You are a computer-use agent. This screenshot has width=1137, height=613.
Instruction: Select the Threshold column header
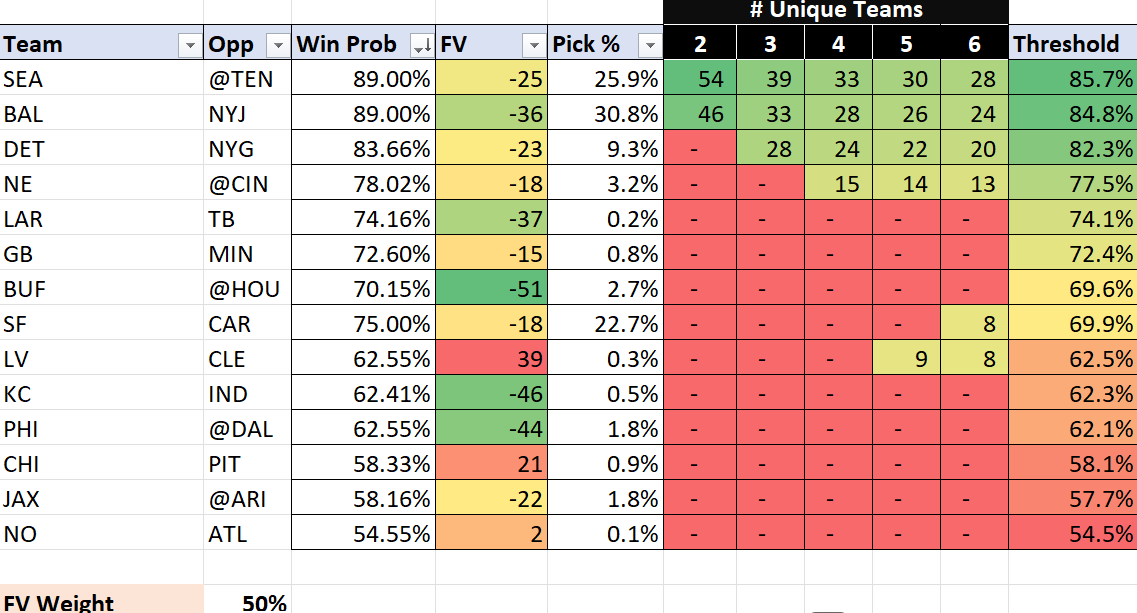coord(1071,44)
